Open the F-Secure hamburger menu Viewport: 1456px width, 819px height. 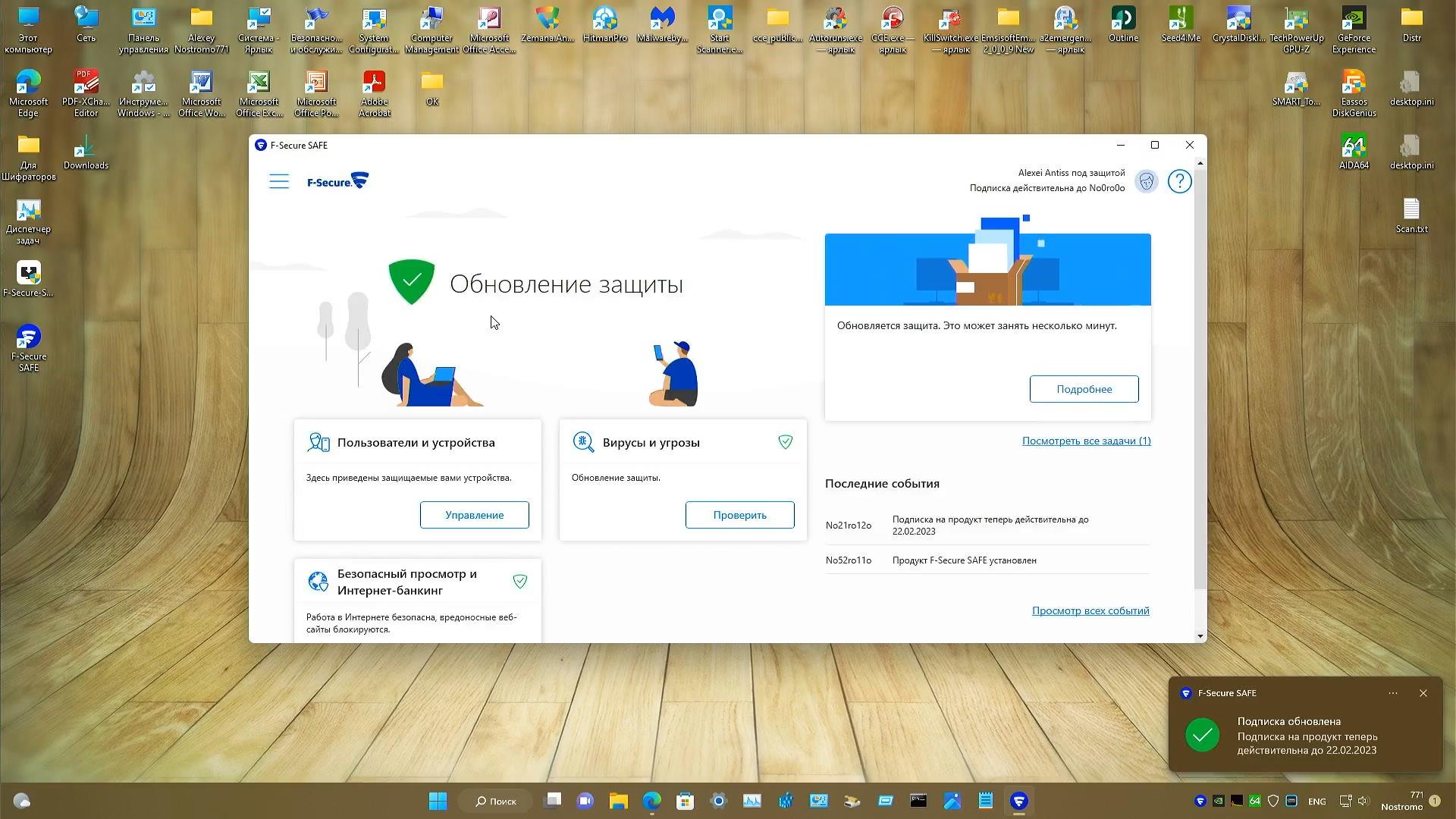[278, 181]
